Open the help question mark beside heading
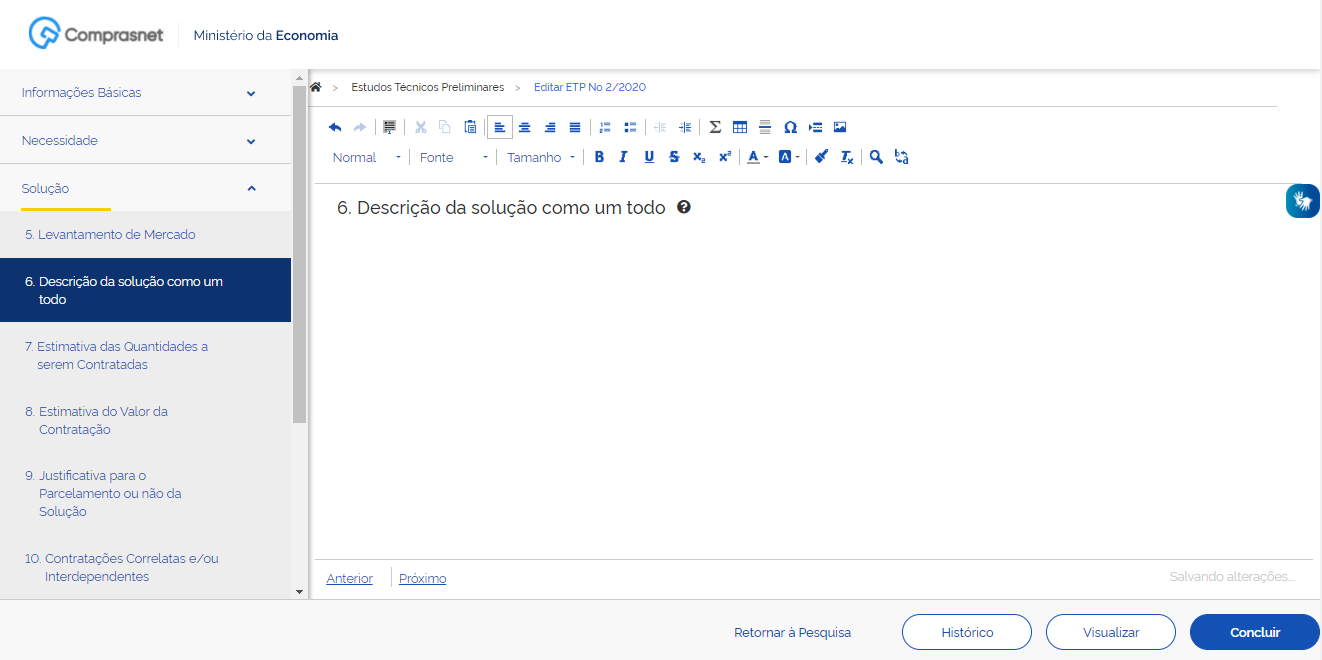The width and height of the screenshot is (1322, 660). coord(684,207)
